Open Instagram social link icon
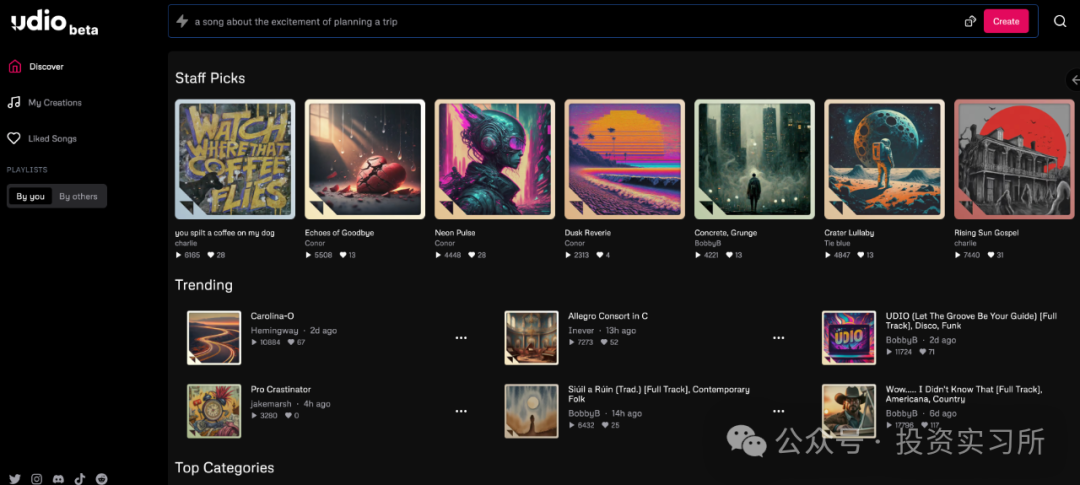 tap(37, 479)
